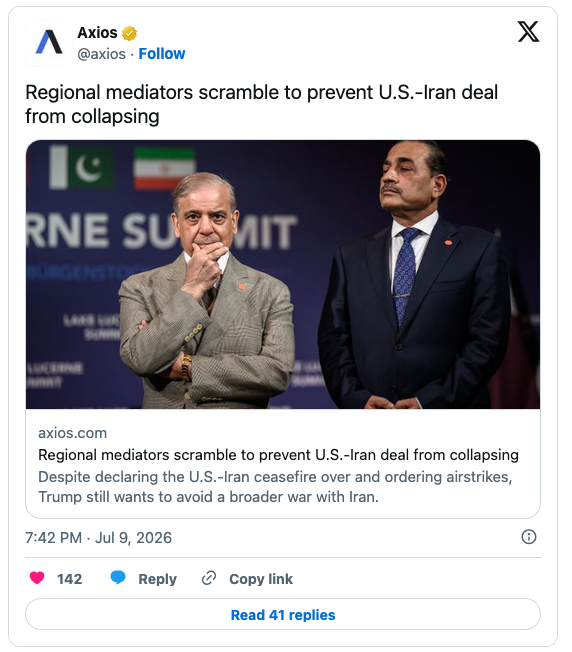Click the blue reply bubble icon

pyautogui.click(x=118, y=578)
